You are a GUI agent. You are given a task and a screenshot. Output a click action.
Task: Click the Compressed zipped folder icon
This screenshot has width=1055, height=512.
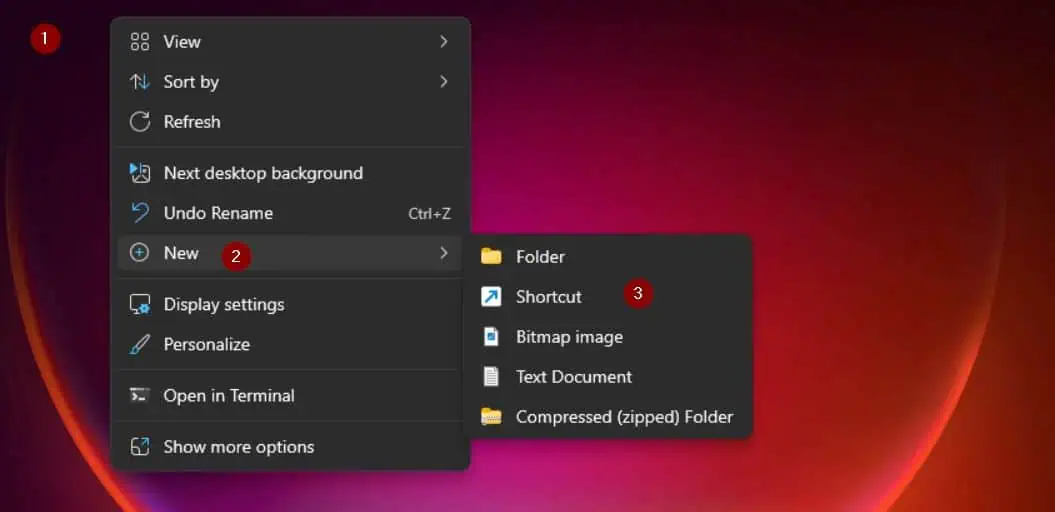pos(491,416)
